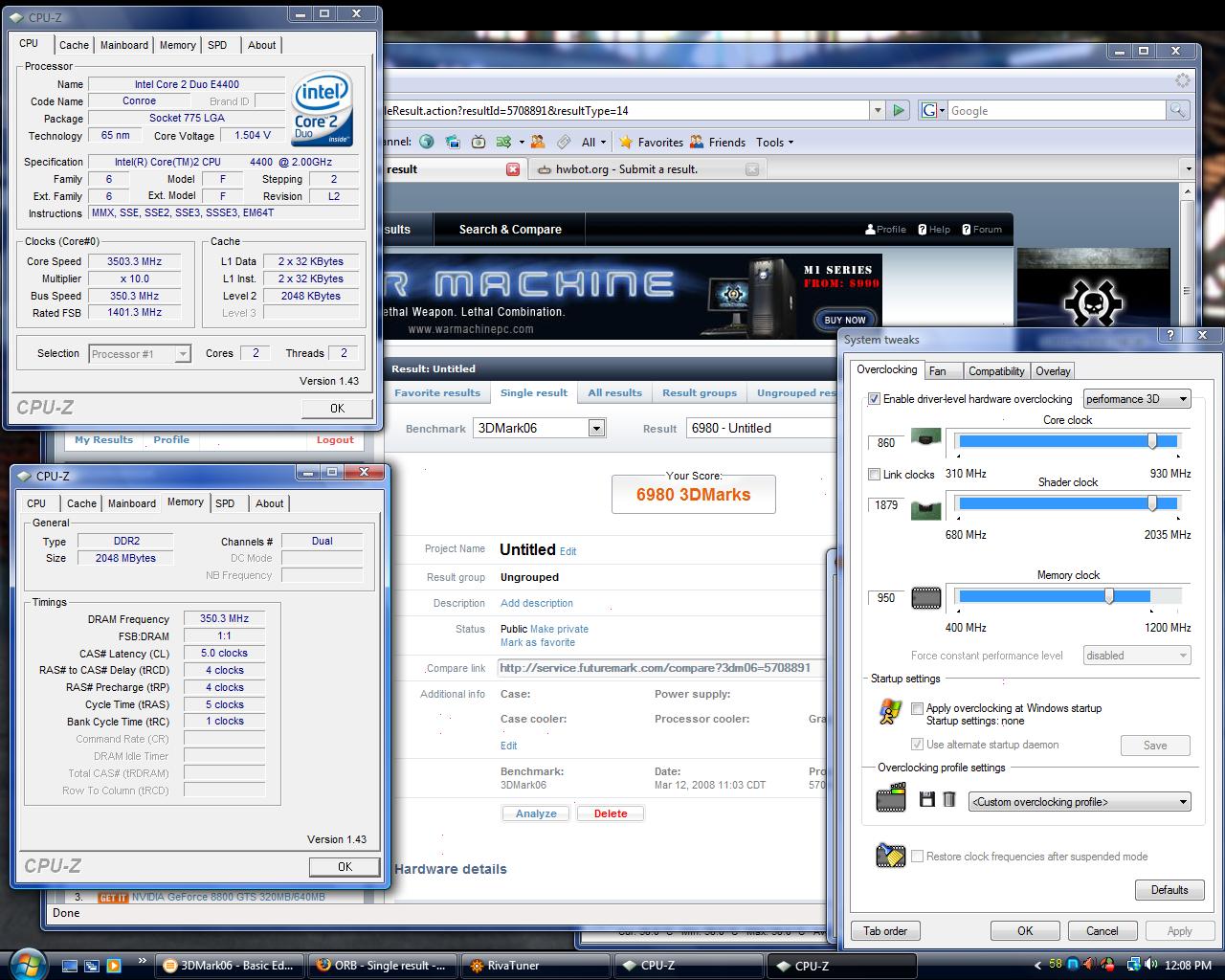
Task: Click the Shader clock slider handle
Action: (1152, 503)
